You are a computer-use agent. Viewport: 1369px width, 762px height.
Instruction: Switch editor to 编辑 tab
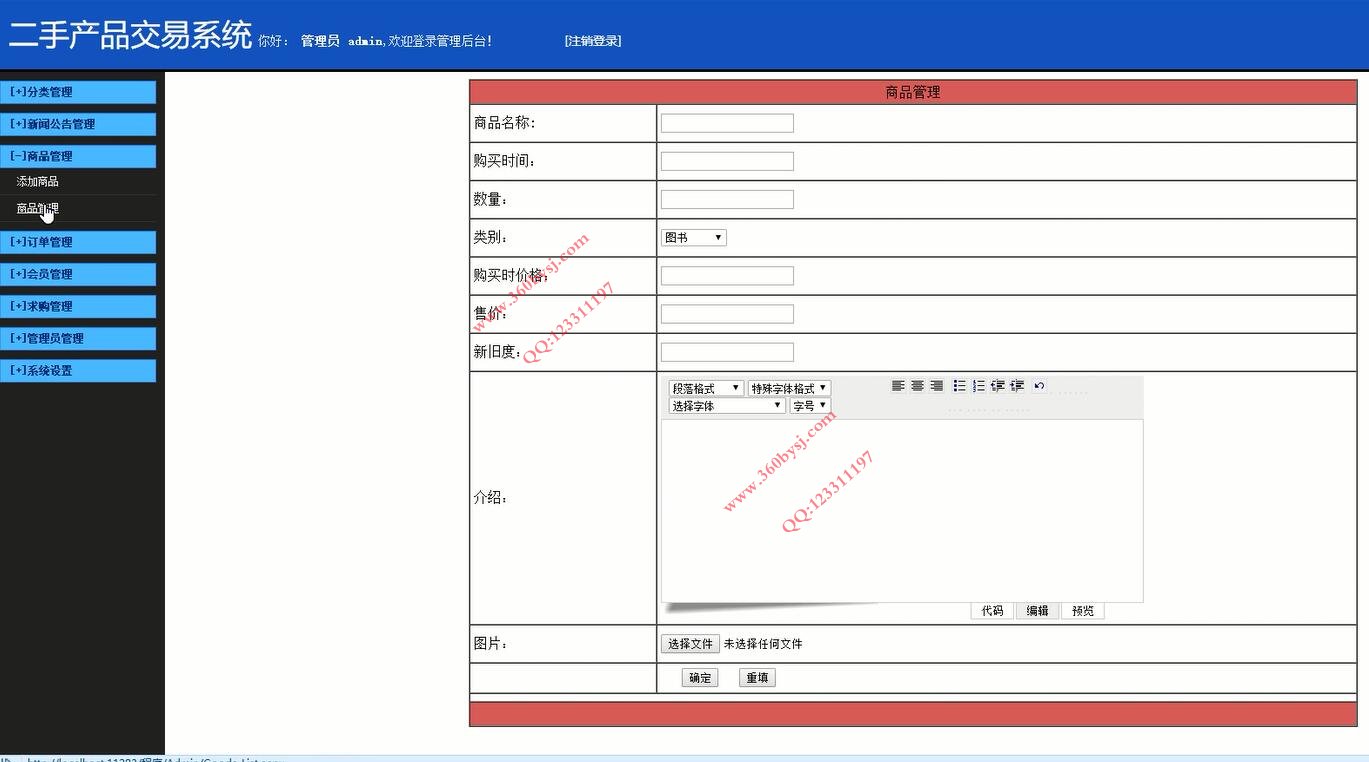point(1038,611)
